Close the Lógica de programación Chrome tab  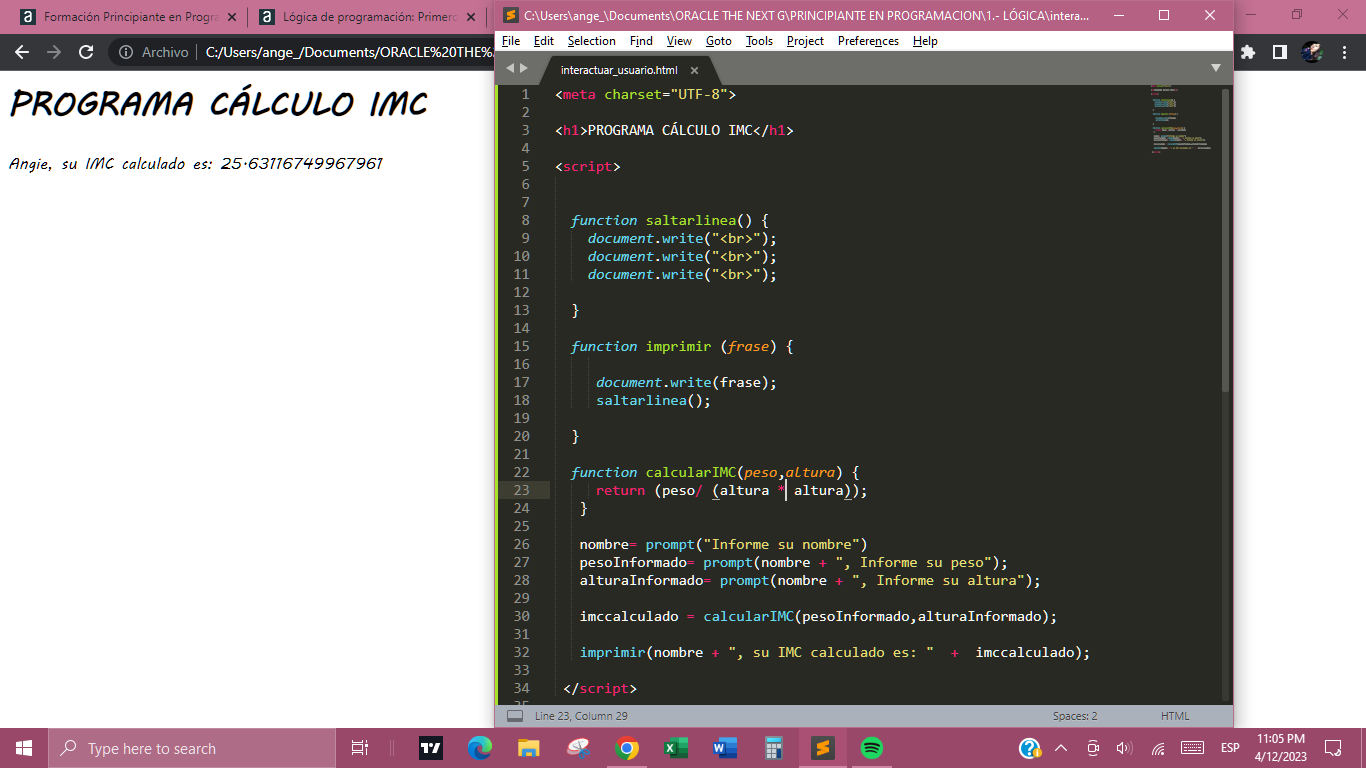[x=470, y=17]
